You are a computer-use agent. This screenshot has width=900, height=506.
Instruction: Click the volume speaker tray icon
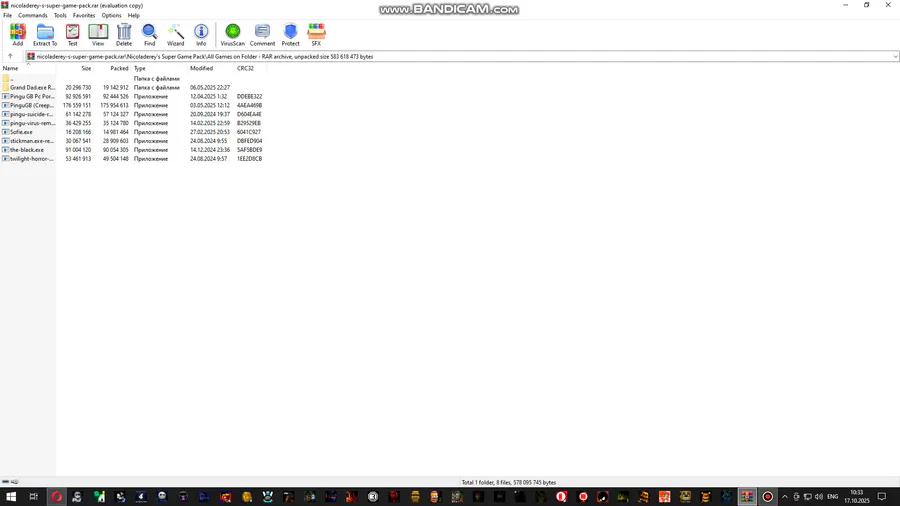pyautogui.click(x=818, y=497)
